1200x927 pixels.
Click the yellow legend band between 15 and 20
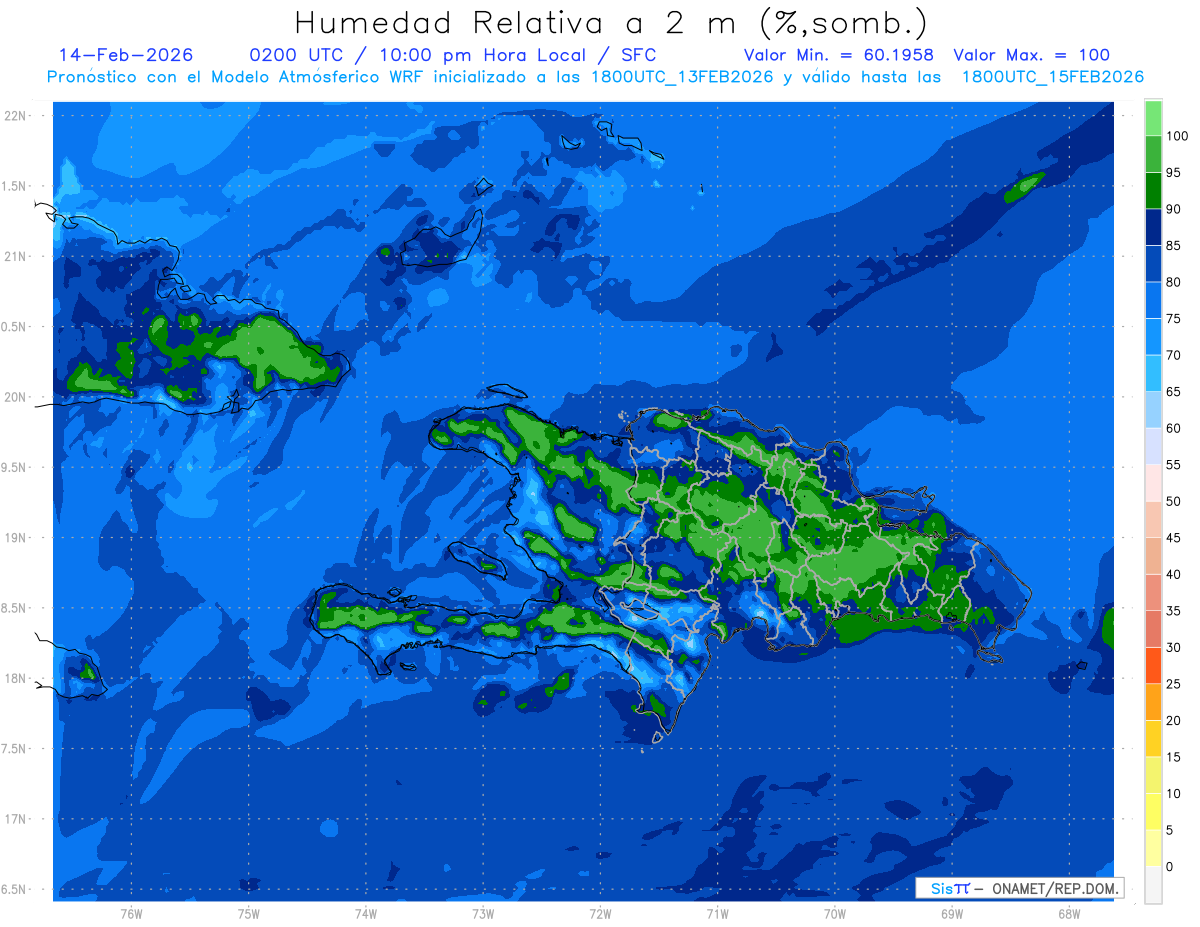1153,738
